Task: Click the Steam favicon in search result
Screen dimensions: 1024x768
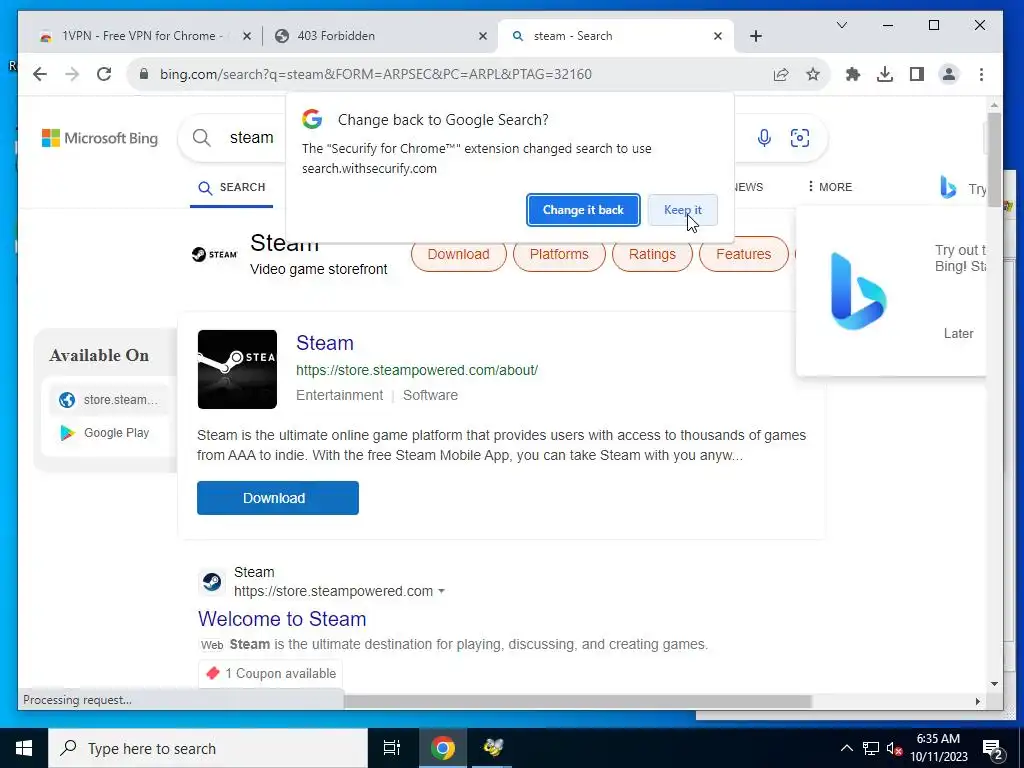Action: click(x=212, y=581)
